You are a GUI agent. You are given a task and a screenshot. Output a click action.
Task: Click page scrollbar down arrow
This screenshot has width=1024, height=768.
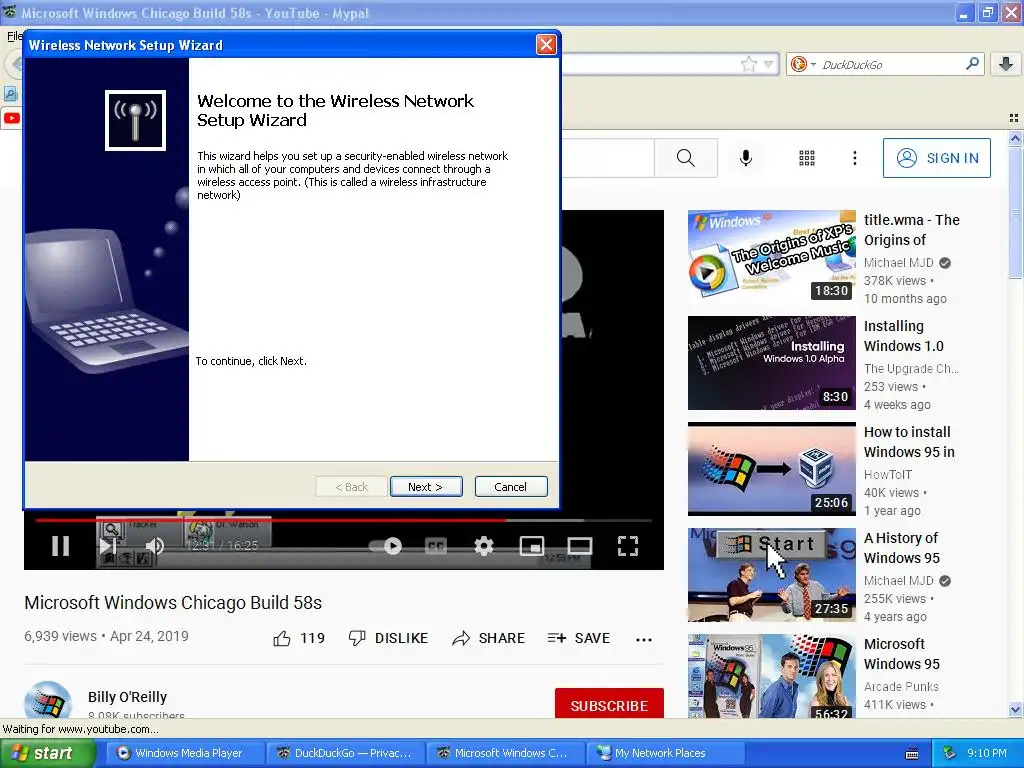point(1015,709)
